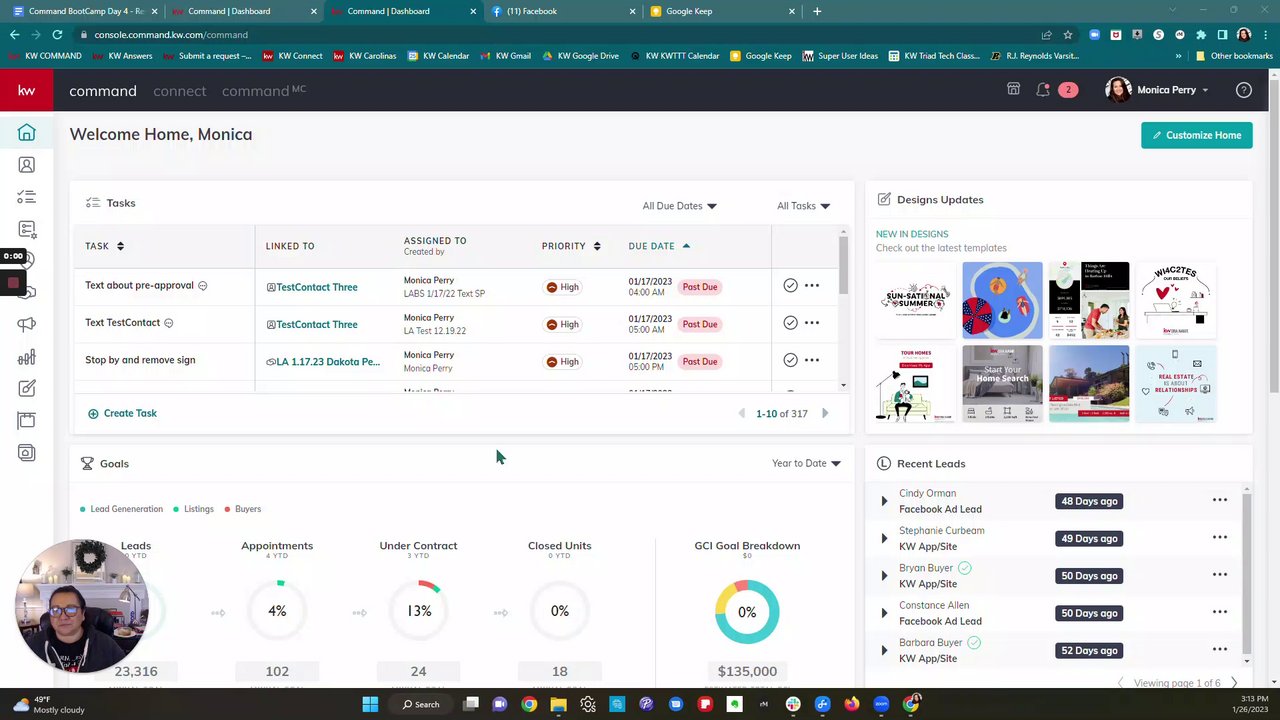Open more options for Stephanie Curbeam lead
The height and width of the screenshot is (720, 1280).
(1220, 537)
